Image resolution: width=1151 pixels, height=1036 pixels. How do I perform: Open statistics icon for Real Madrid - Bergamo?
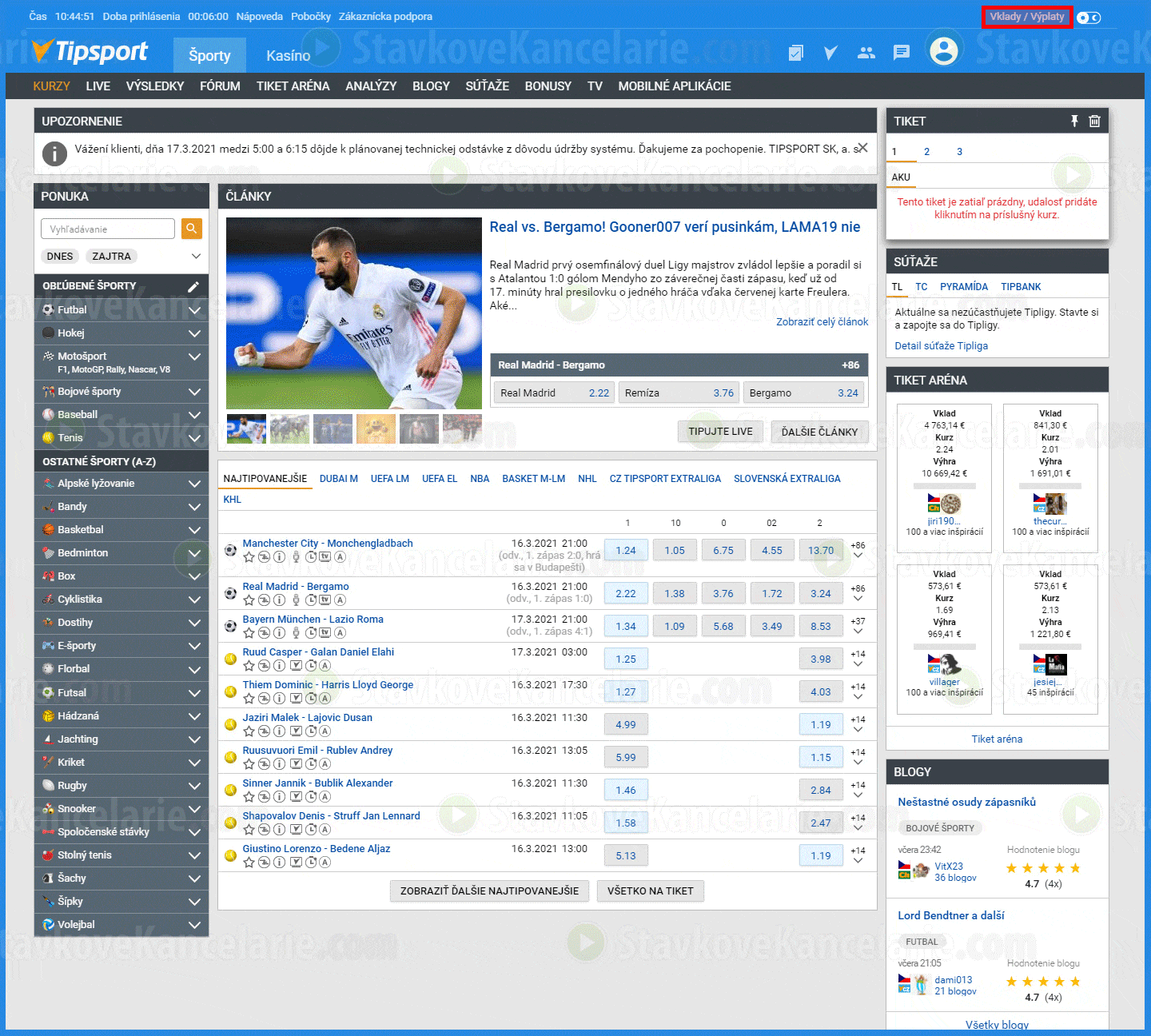coord(264,600)
